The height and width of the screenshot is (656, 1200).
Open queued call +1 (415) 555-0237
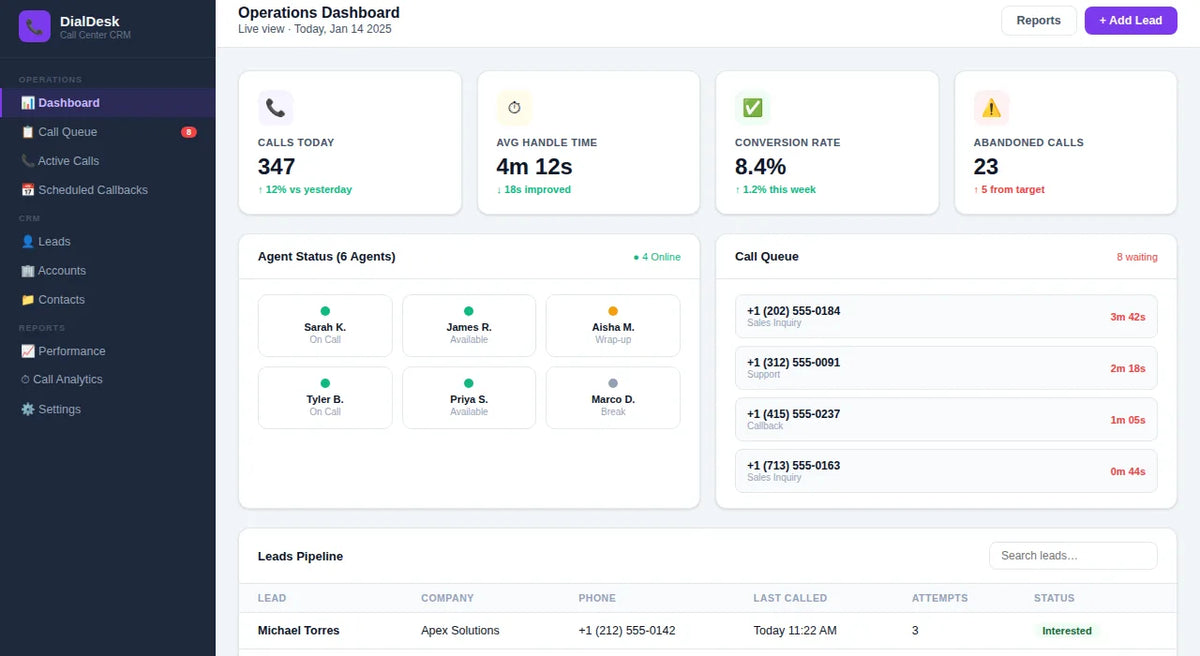(946, 420)
